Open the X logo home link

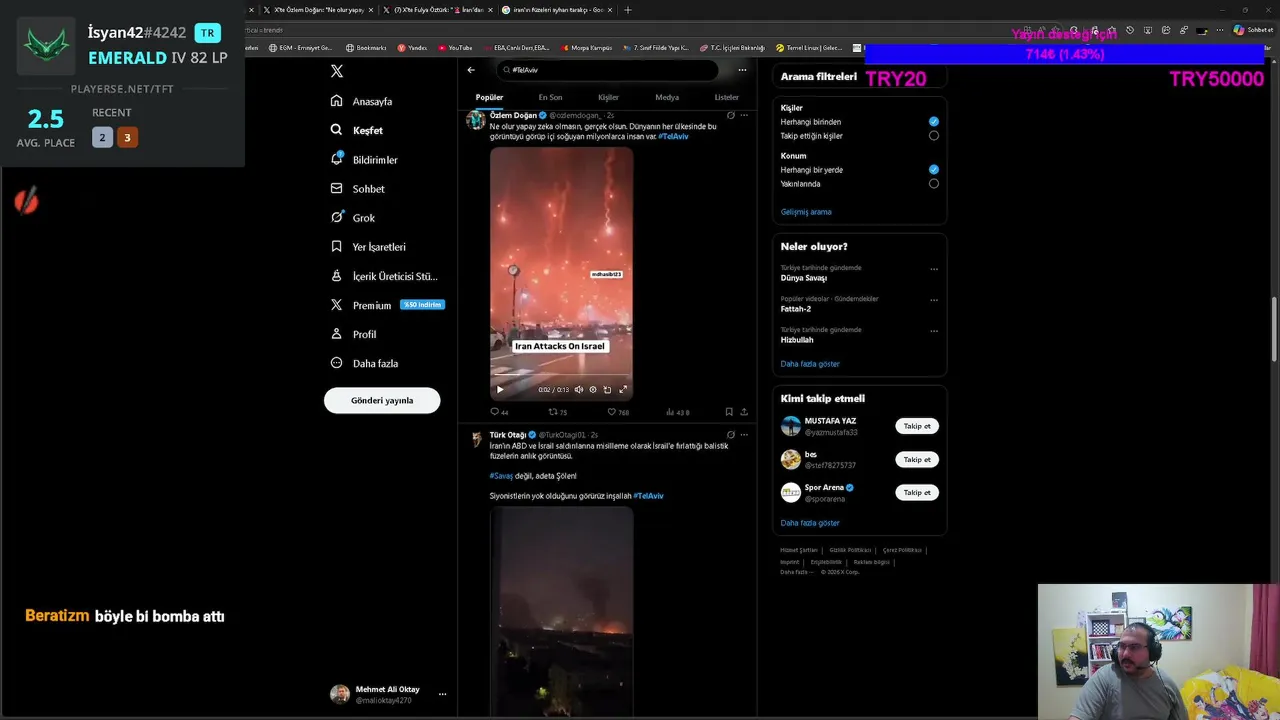tap(337, 71)
